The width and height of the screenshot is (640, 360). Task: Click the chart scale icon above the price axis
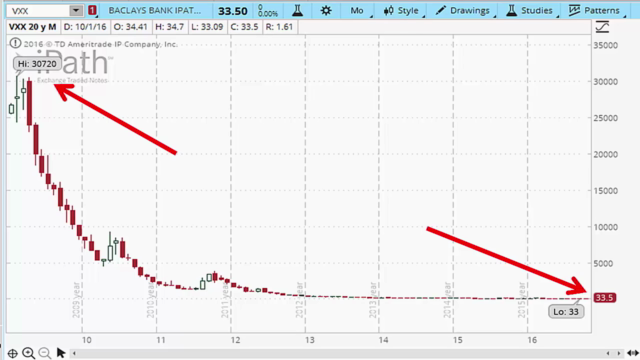[x=602, y=27]
